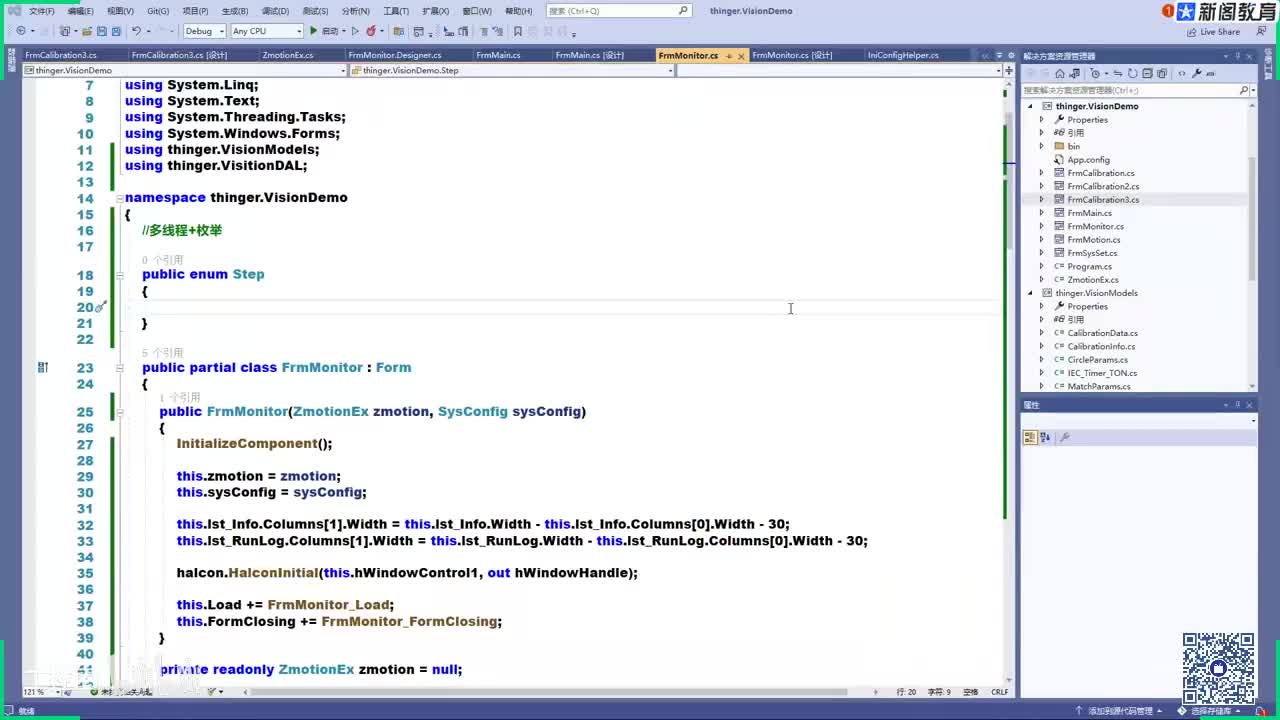The width and height of the screenshot is (1280, 720).
Task: Click the search magnifier icon in Solution Explorer search
Action: [1244, 90]
